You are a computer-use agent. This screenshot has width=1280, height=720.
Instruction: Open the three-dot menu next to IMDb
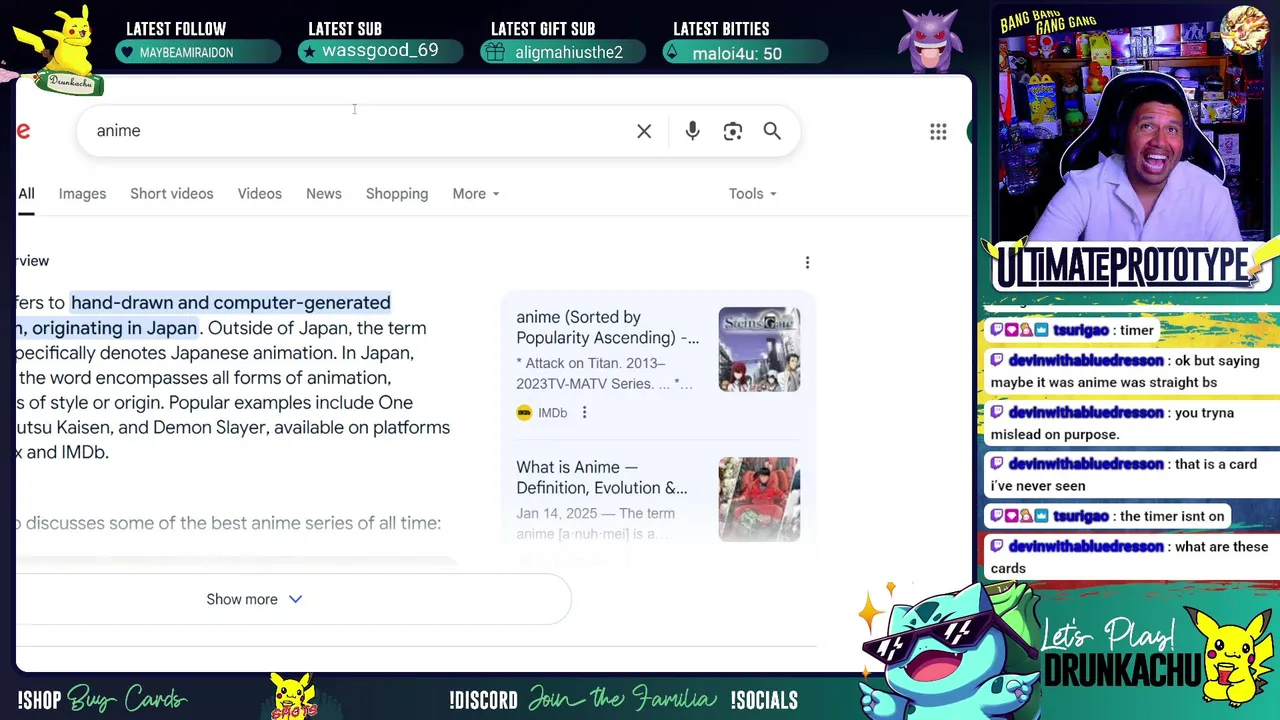pyautogui.click(x=584, y=412)
